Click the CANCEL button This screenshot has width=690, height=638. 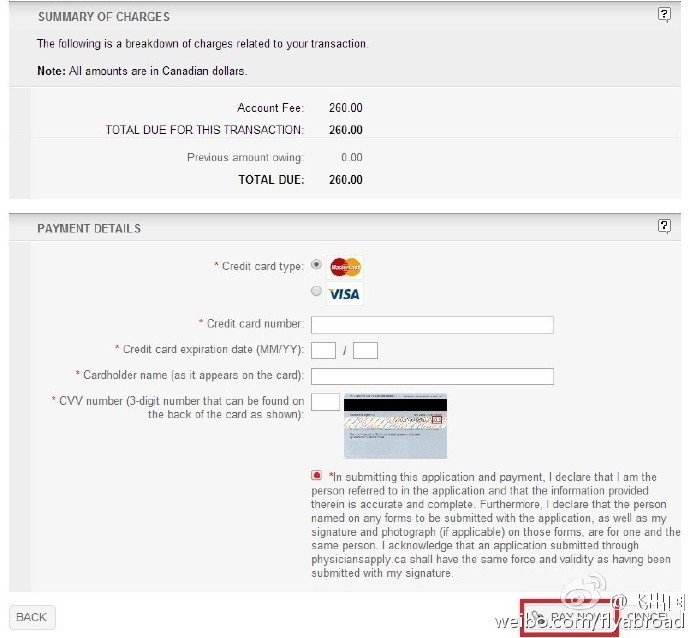[647, 617]
